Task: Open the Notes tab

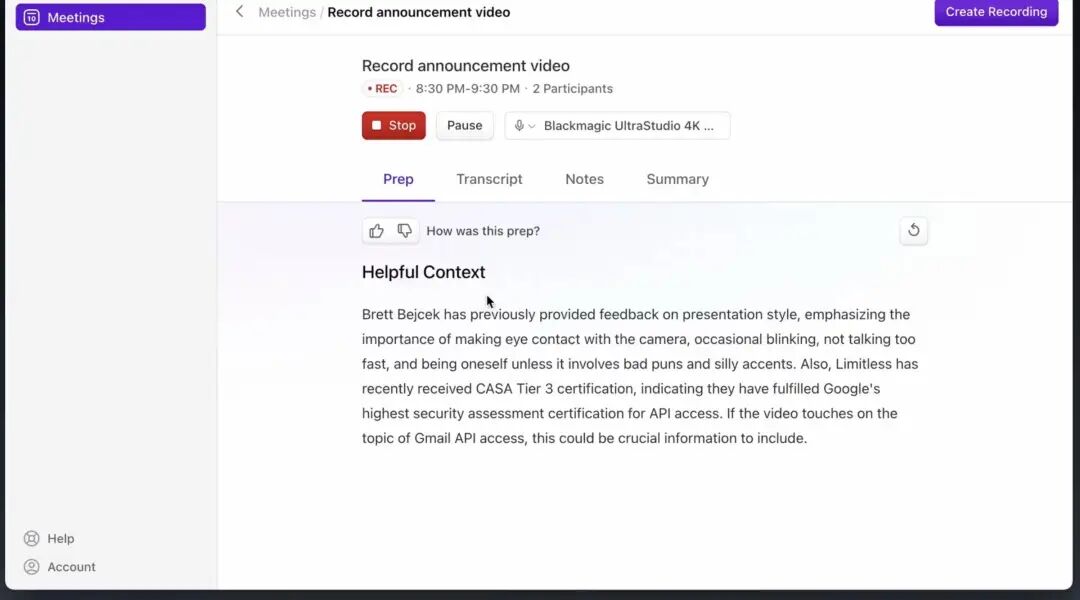Action: pyautogui.click(x=584, y=179)
